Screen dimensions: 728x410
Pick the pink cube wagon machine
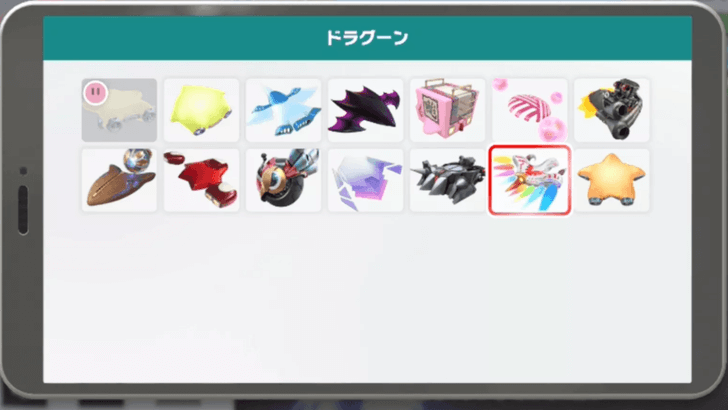point(448,110)
